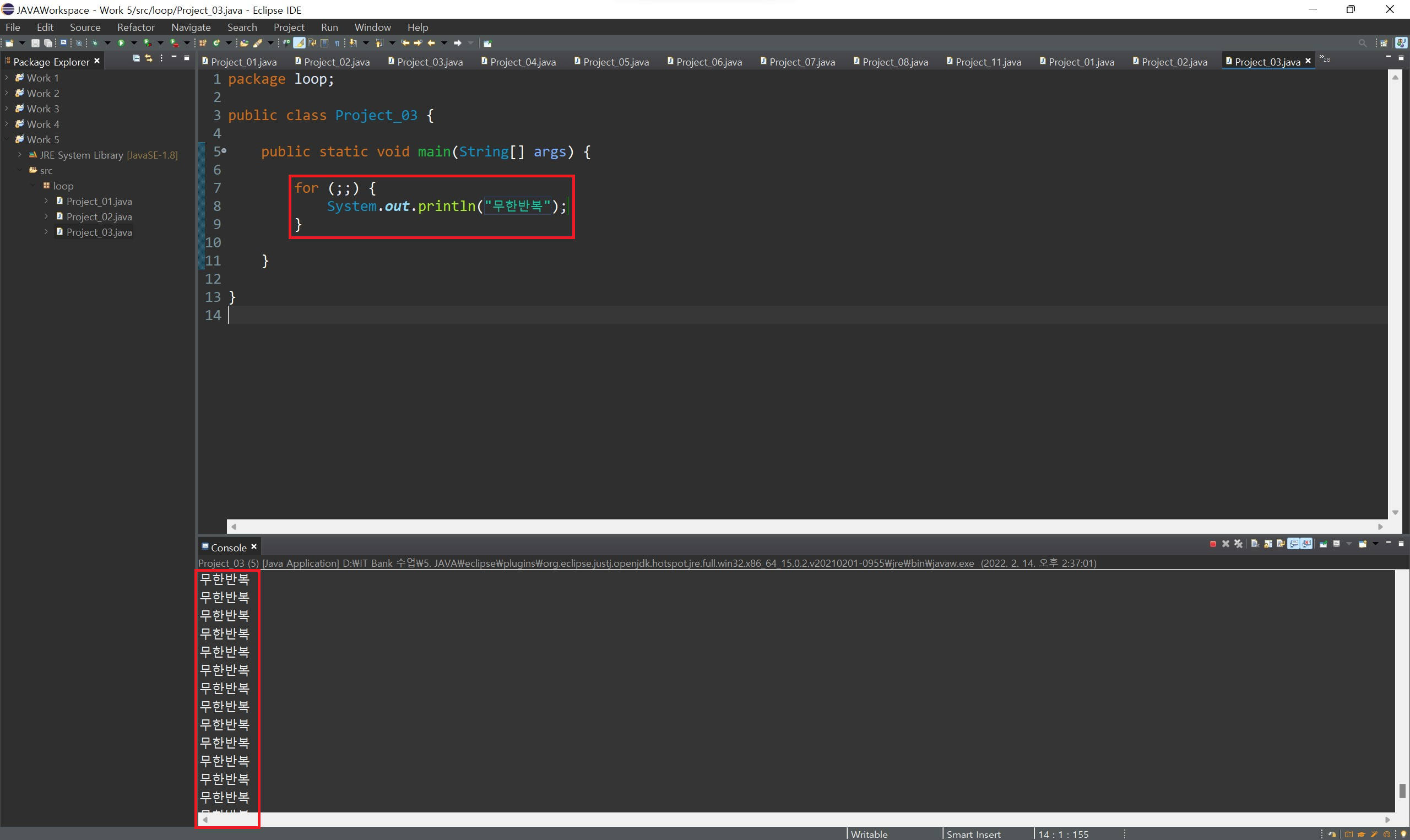Viewport: 1410px width, 840px height.
Task: Click the New Java Class icon
Action: coord(216,43)
